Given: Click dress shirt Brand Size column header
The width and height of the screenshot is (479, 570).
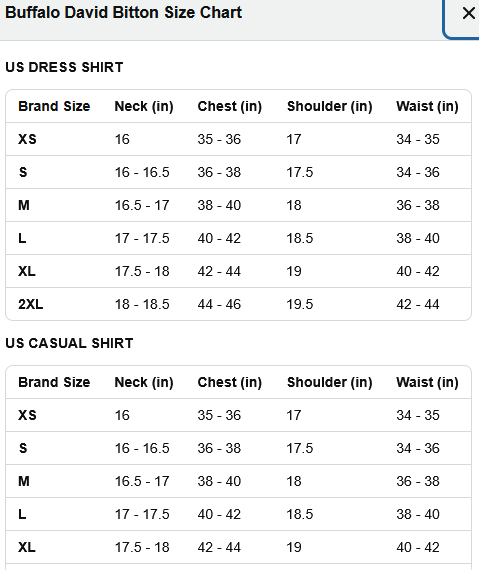Looking at the screenshot, I should tap(54, 106).
